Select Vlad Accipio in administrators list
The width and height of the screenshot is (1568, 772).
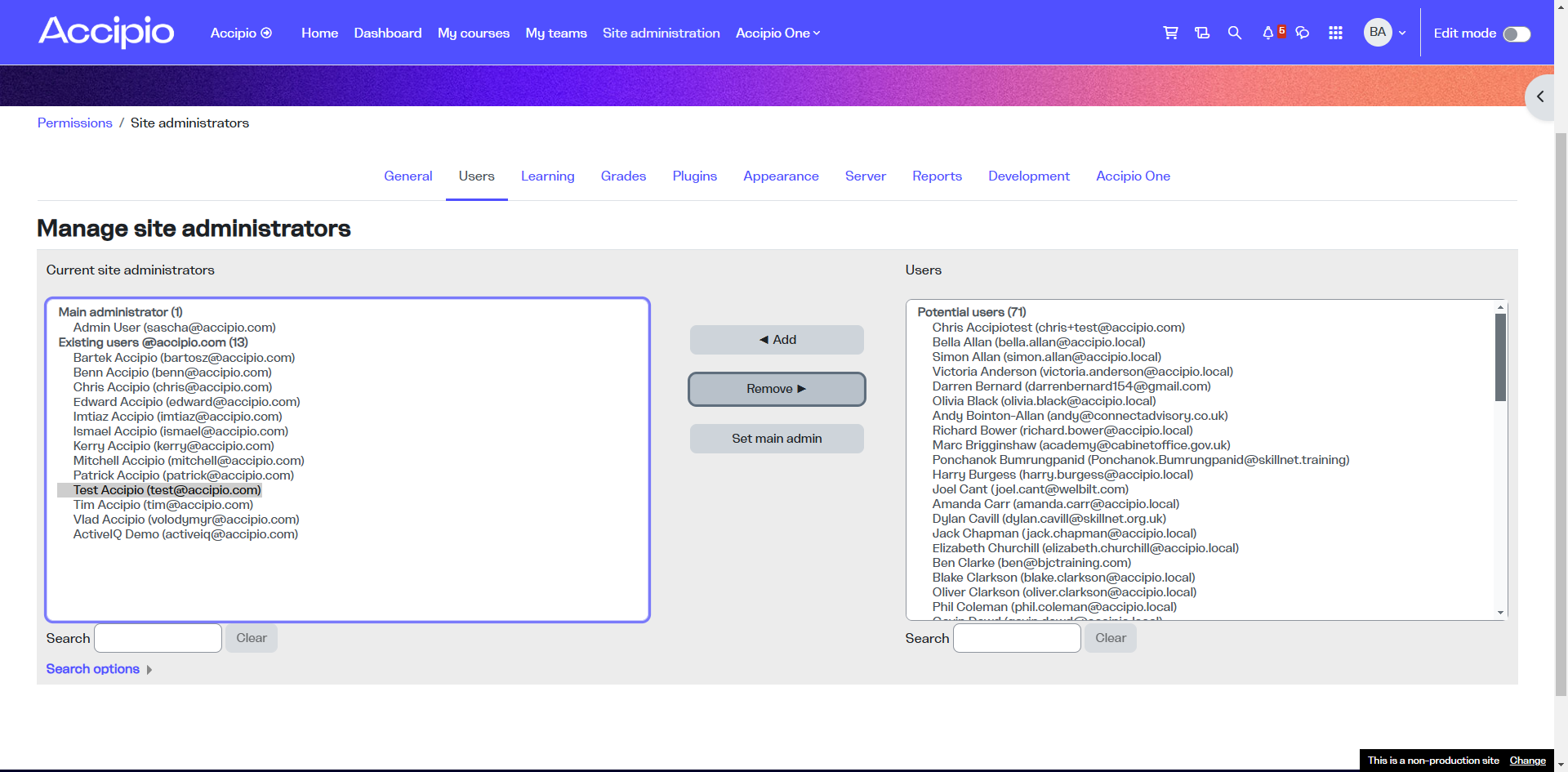click(x=186, y=520)
